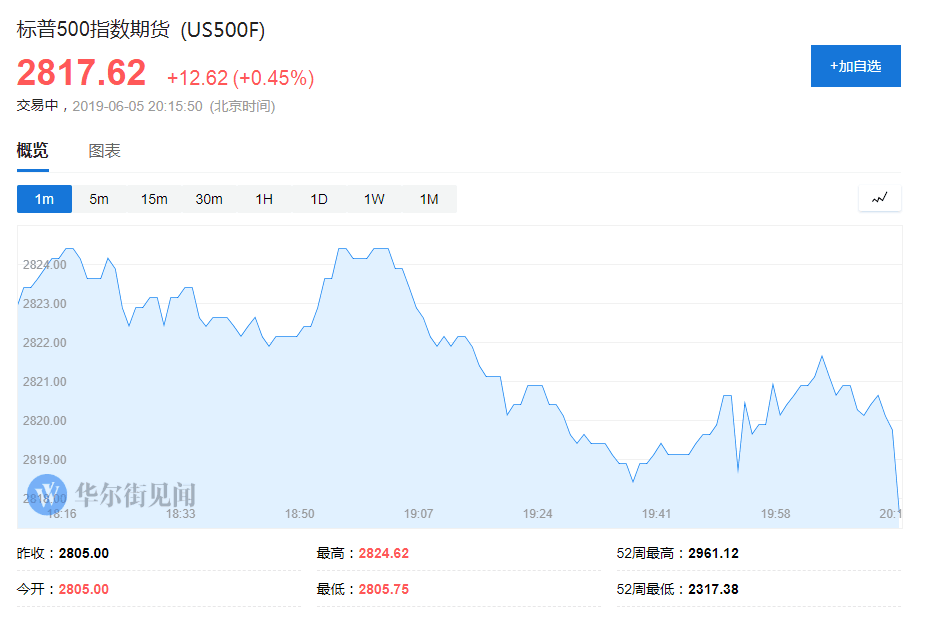Switch chart to 15m interval
This screenshot has width=928, height=620.
[x=154, y=199]
